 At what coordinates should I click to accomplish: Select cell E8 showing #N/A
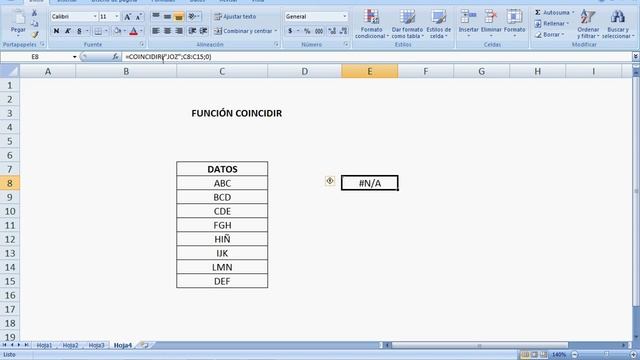[x=369, y=183]
